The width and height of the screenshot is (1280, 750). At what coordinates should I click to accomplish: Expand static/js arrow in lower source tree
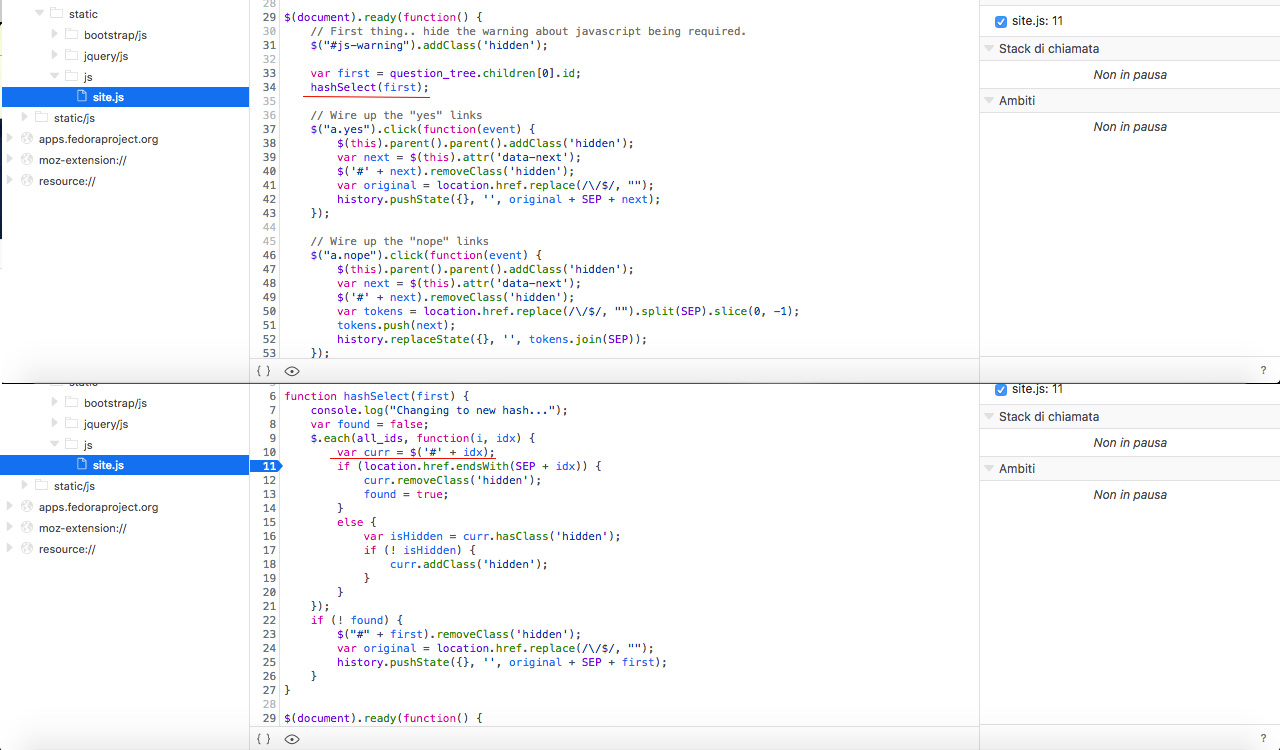pyautogui.click(x=26, y=486)
